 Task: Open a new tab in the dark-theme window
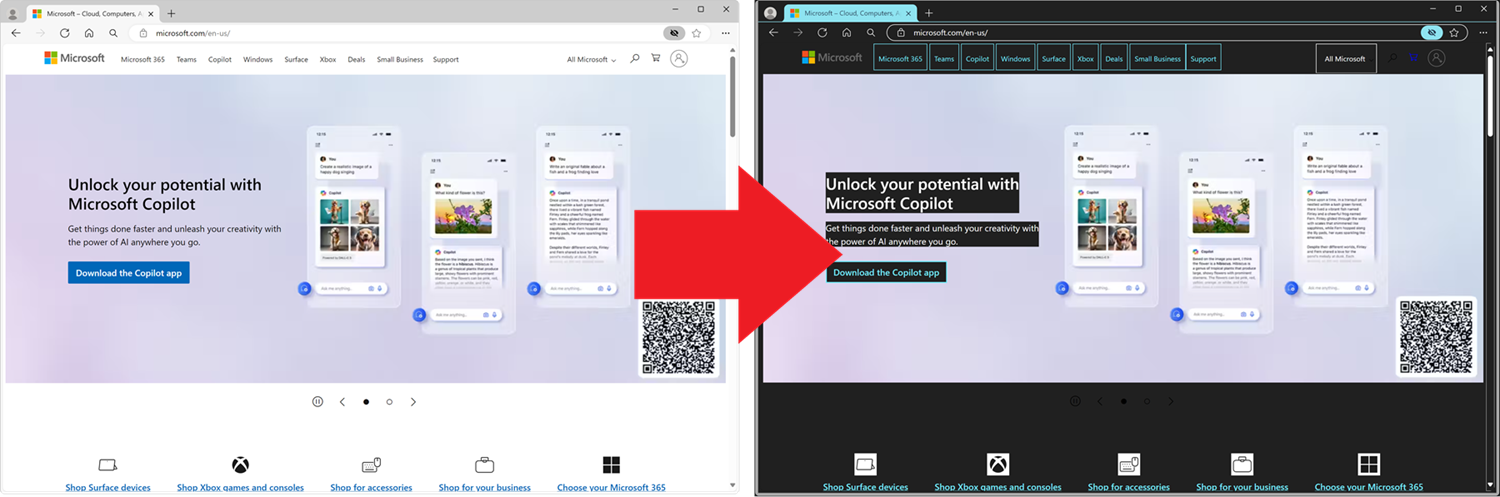[x=929, y=13]
